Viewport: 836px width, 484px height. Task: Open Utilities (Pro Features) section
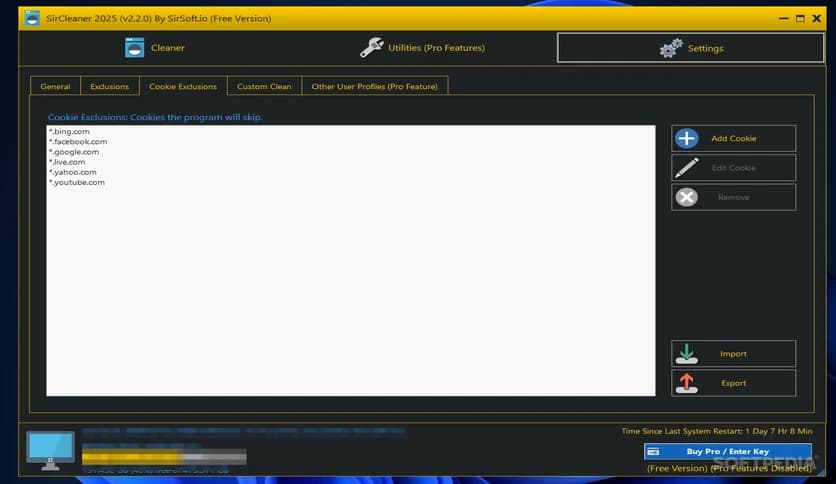(x=422, y=48)
